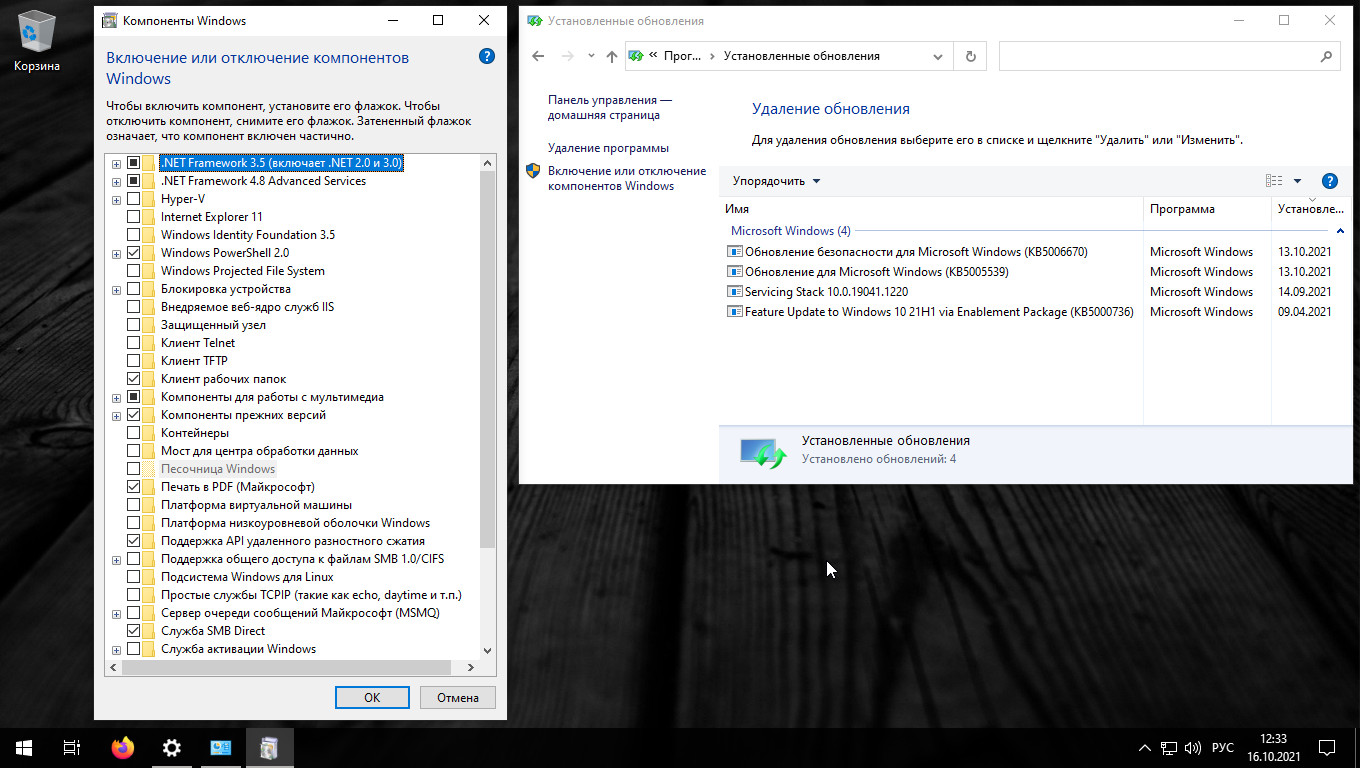This screenshot has height=768, width=1360.
Task: Uncheck Печать в PDF (Майкрософт)
Action: point(133,487)
